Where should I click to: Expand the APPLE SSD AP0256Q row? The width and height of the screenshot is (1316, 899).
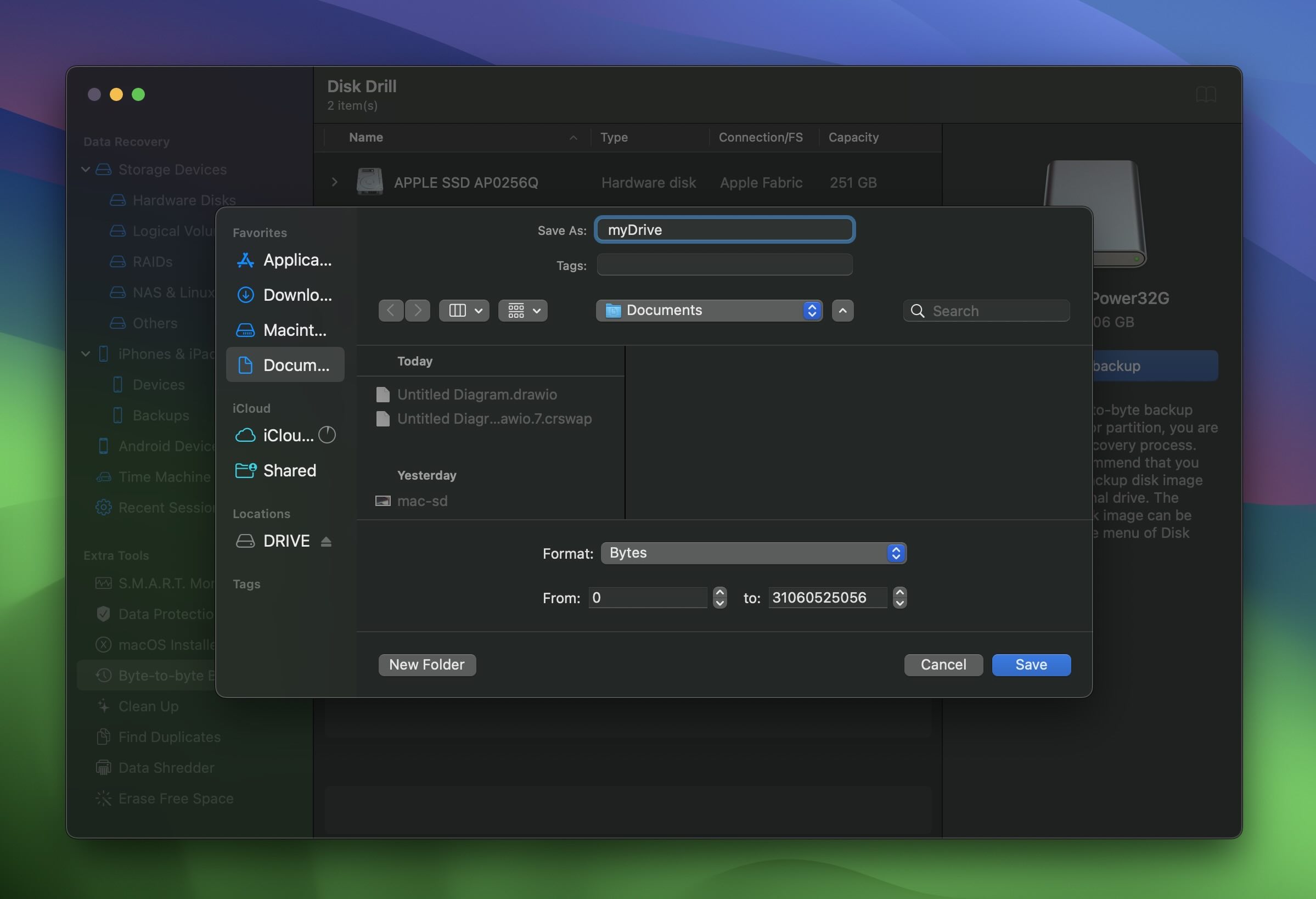click(x=335, y=182)
